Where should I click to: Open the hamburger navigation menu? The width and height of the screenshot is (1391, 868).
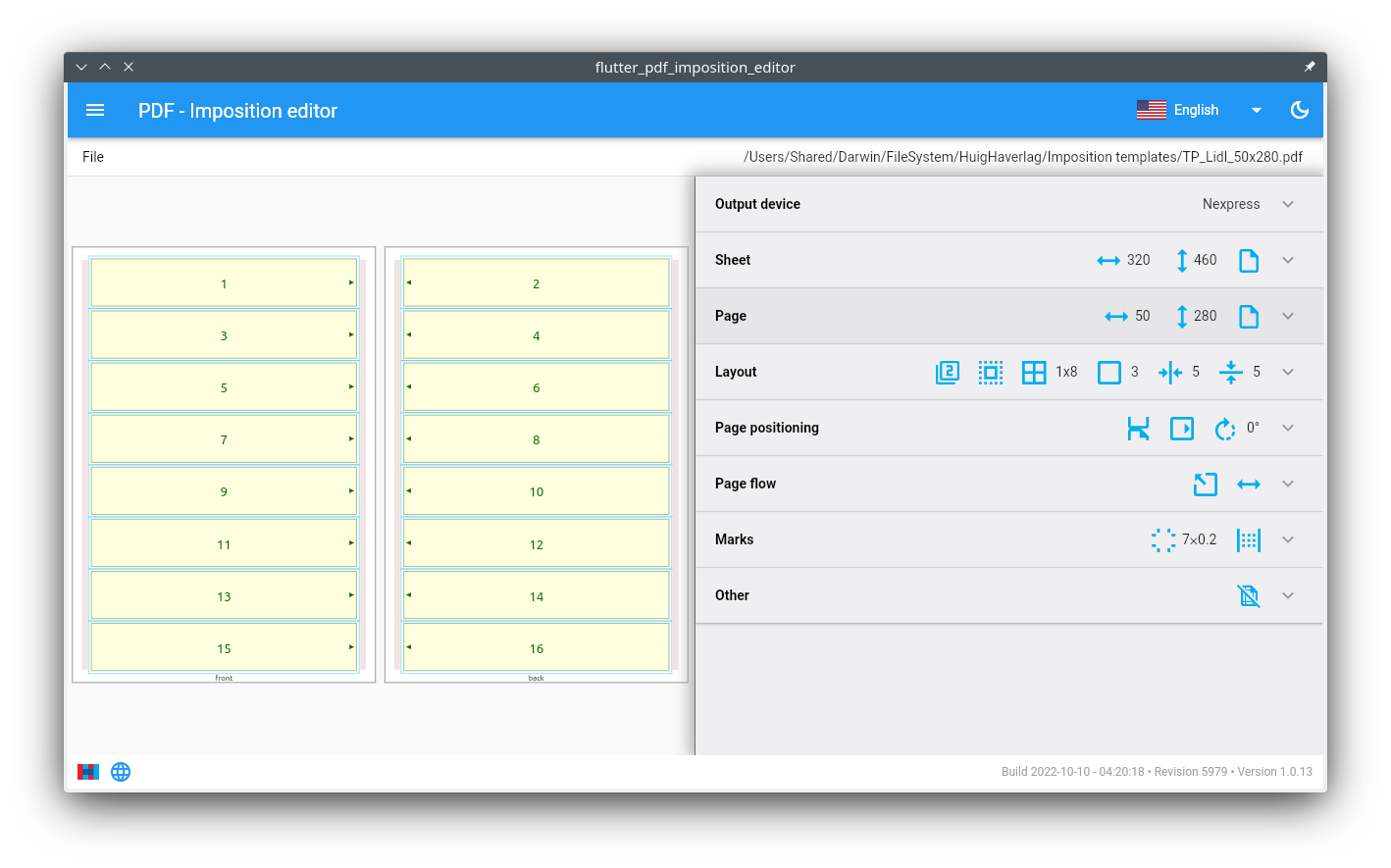tap(95, 111)
